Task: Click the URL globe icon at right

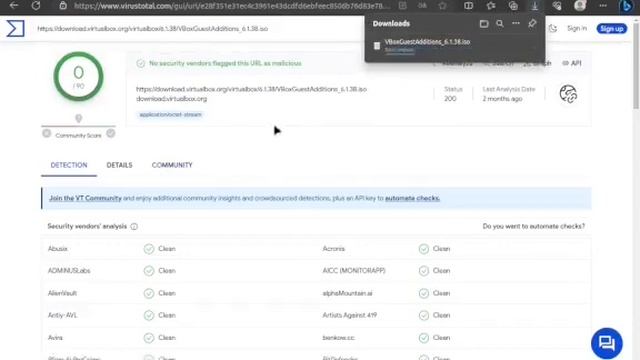Action: 568,94
